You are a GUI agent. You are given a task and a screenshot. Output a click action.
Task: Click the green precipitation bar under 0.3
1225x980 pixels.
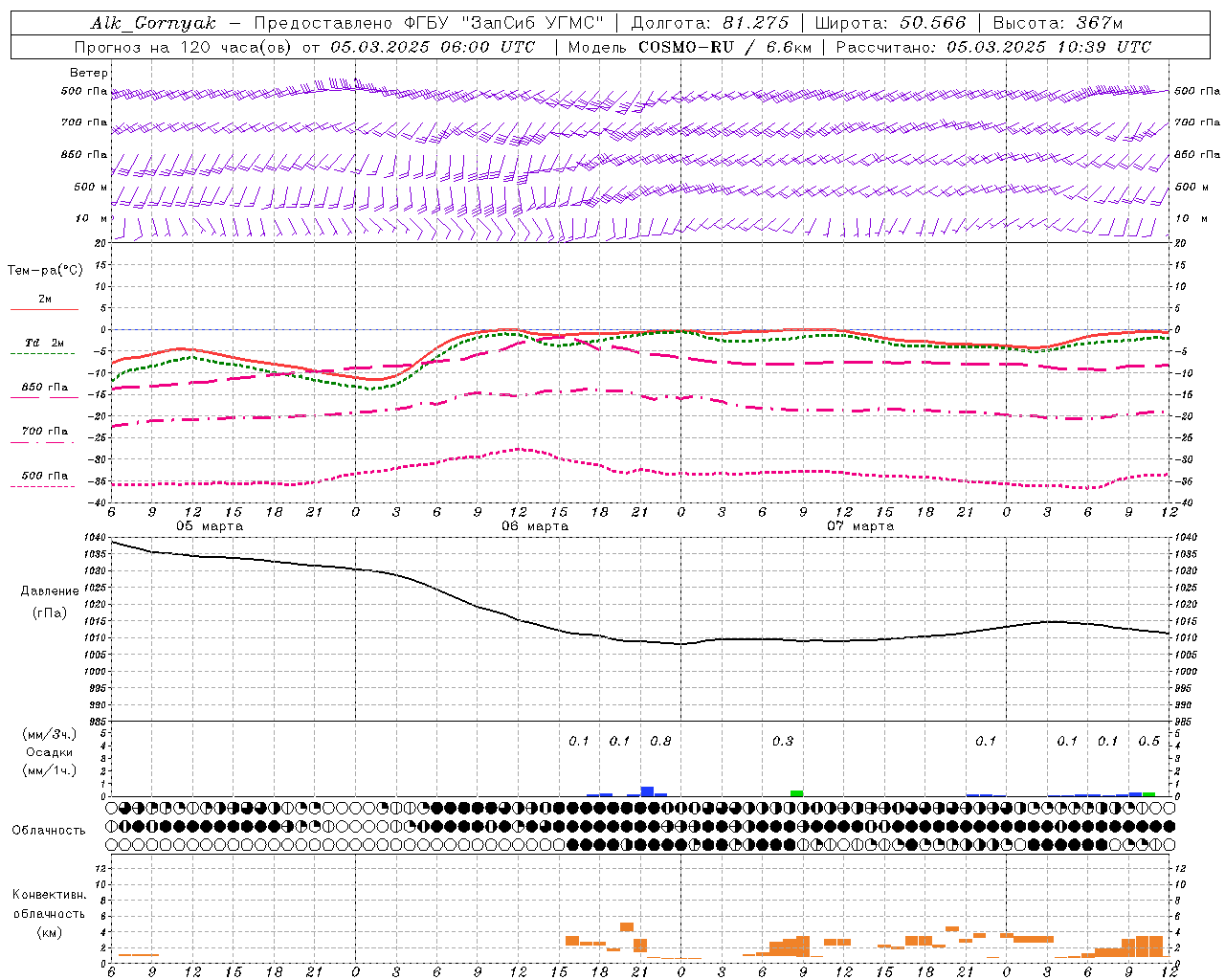(x=796, y=793)
